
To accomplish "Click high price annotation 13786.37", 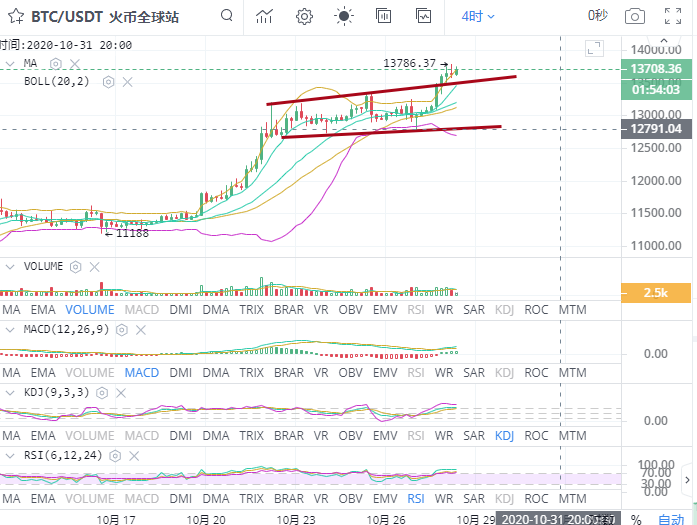I will tap(409, 64).
